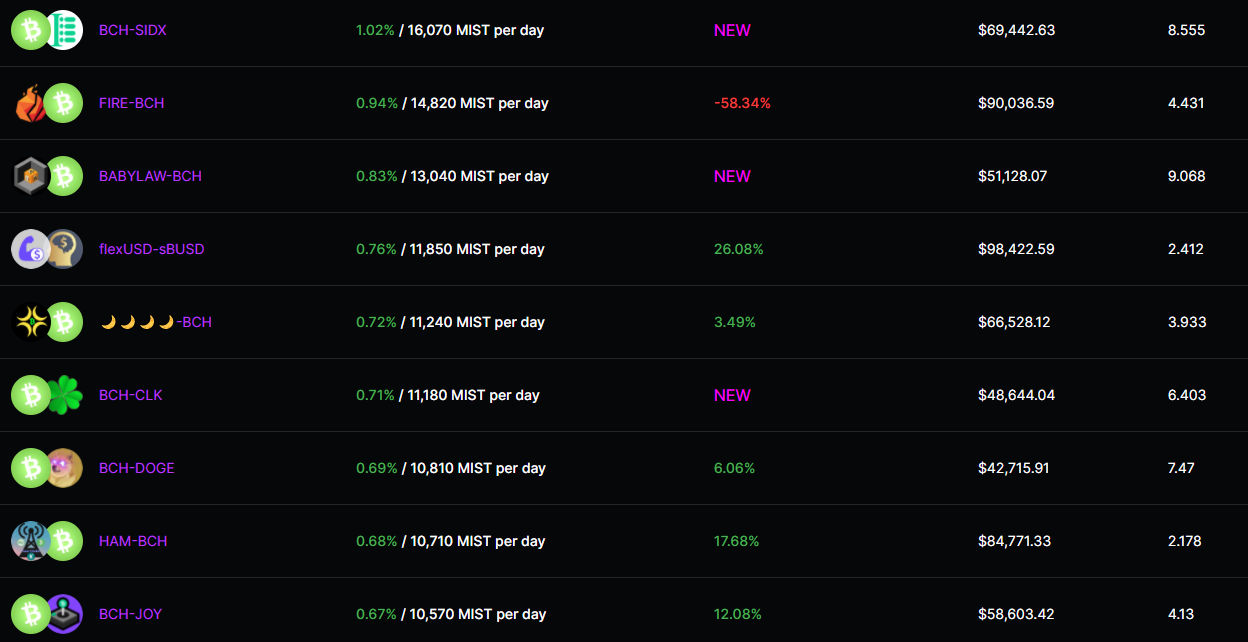The image size is (1248, 642).
Task: Open the flexUSD-sBUSD pair link
Action: click(151, 249)
